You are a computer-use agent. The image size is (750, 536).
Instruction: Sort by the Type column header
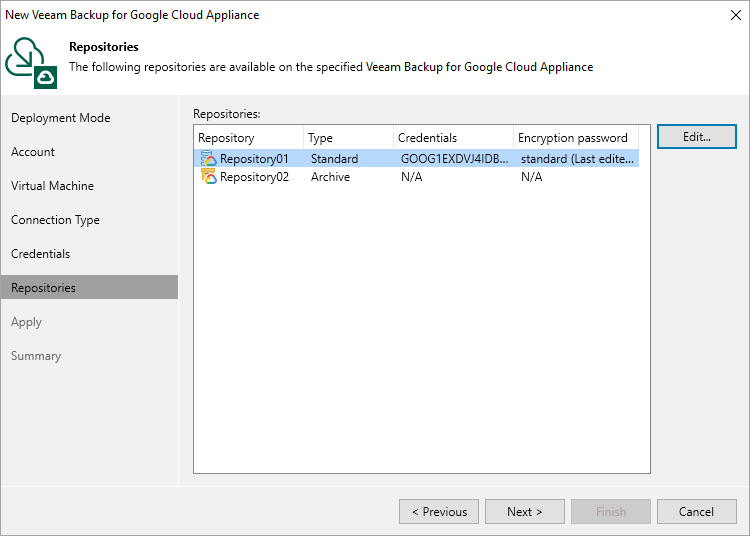(x=348, y=138)
